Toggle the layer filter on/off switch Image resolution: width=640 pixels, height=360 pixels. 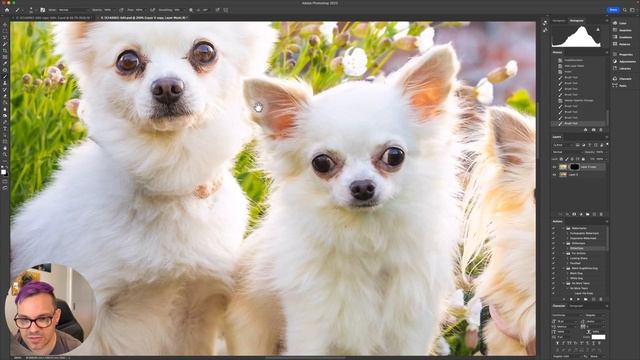(x=607, y=144)
